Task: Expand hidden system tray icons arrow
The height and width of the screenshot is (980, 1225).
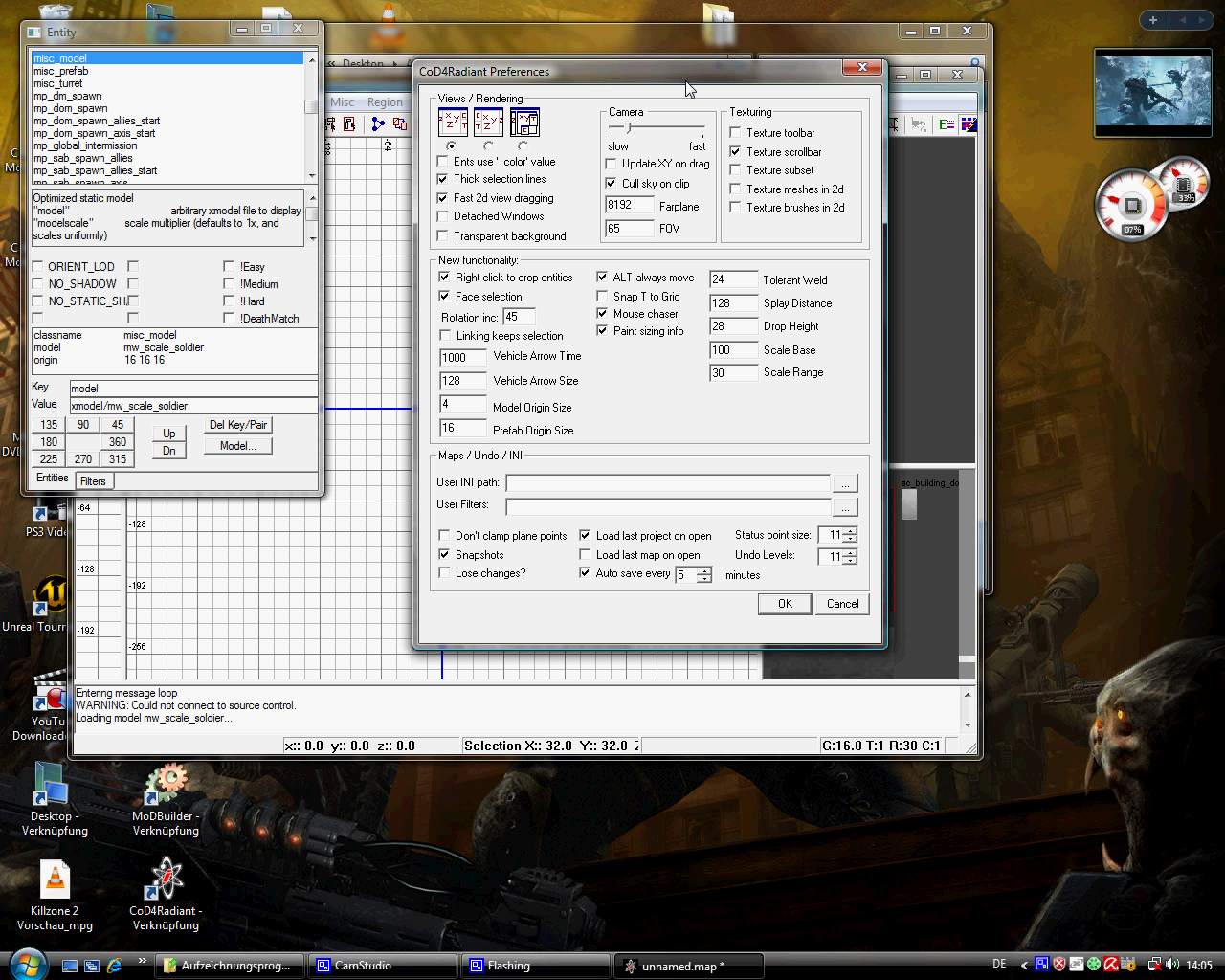Action: coord(1024,965)
